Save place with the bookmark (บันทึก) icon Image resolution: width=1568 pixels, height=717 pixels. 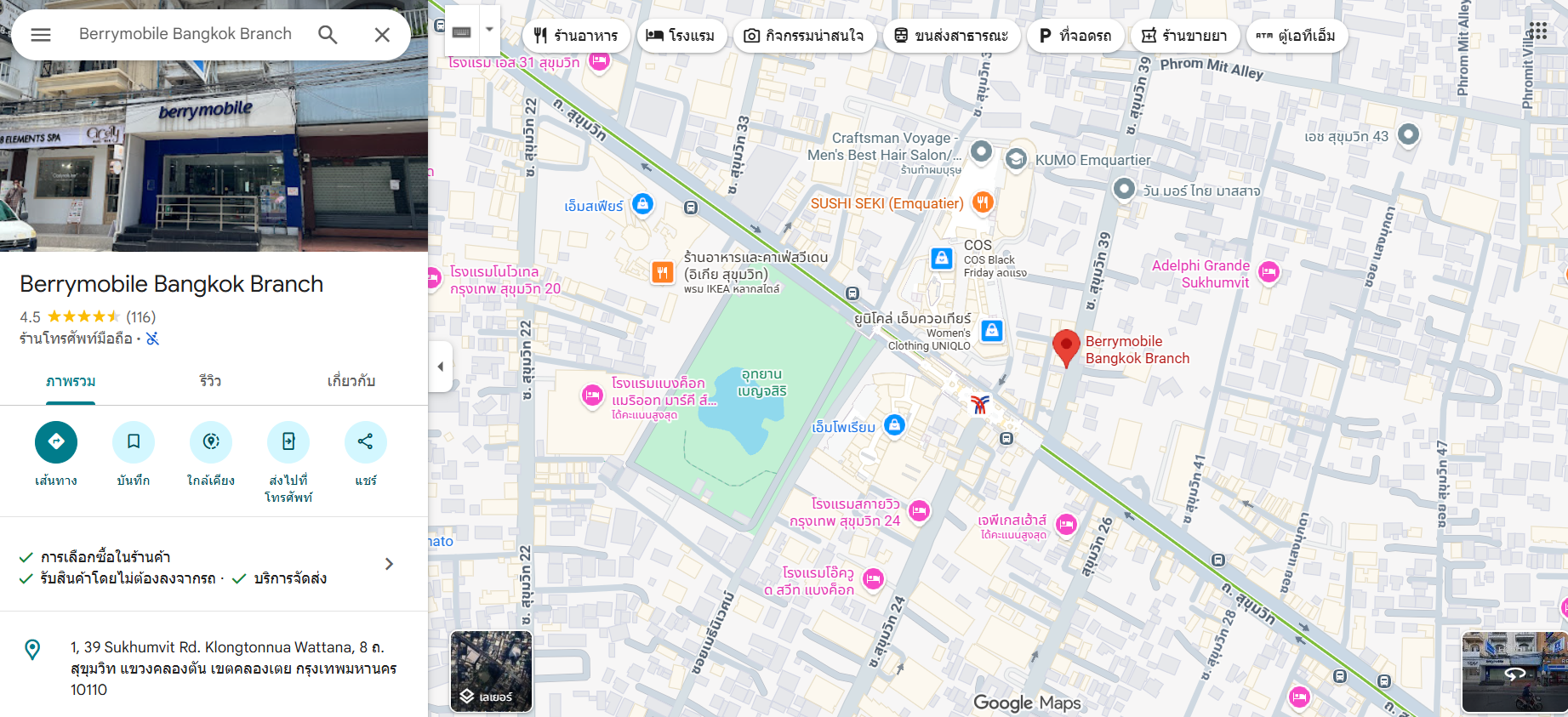coord(134,441)
